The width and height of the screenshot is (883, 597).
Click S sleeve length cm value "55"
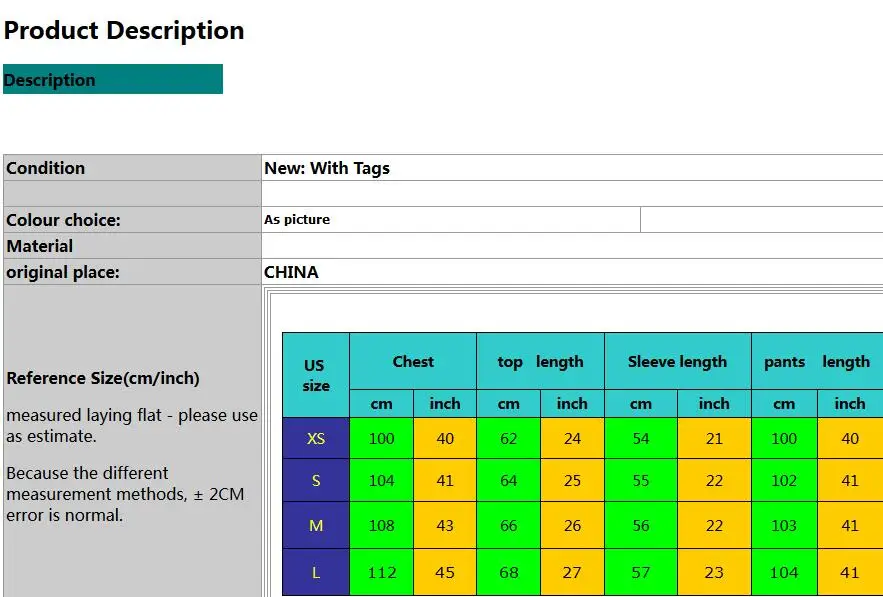tap(641, 480)
